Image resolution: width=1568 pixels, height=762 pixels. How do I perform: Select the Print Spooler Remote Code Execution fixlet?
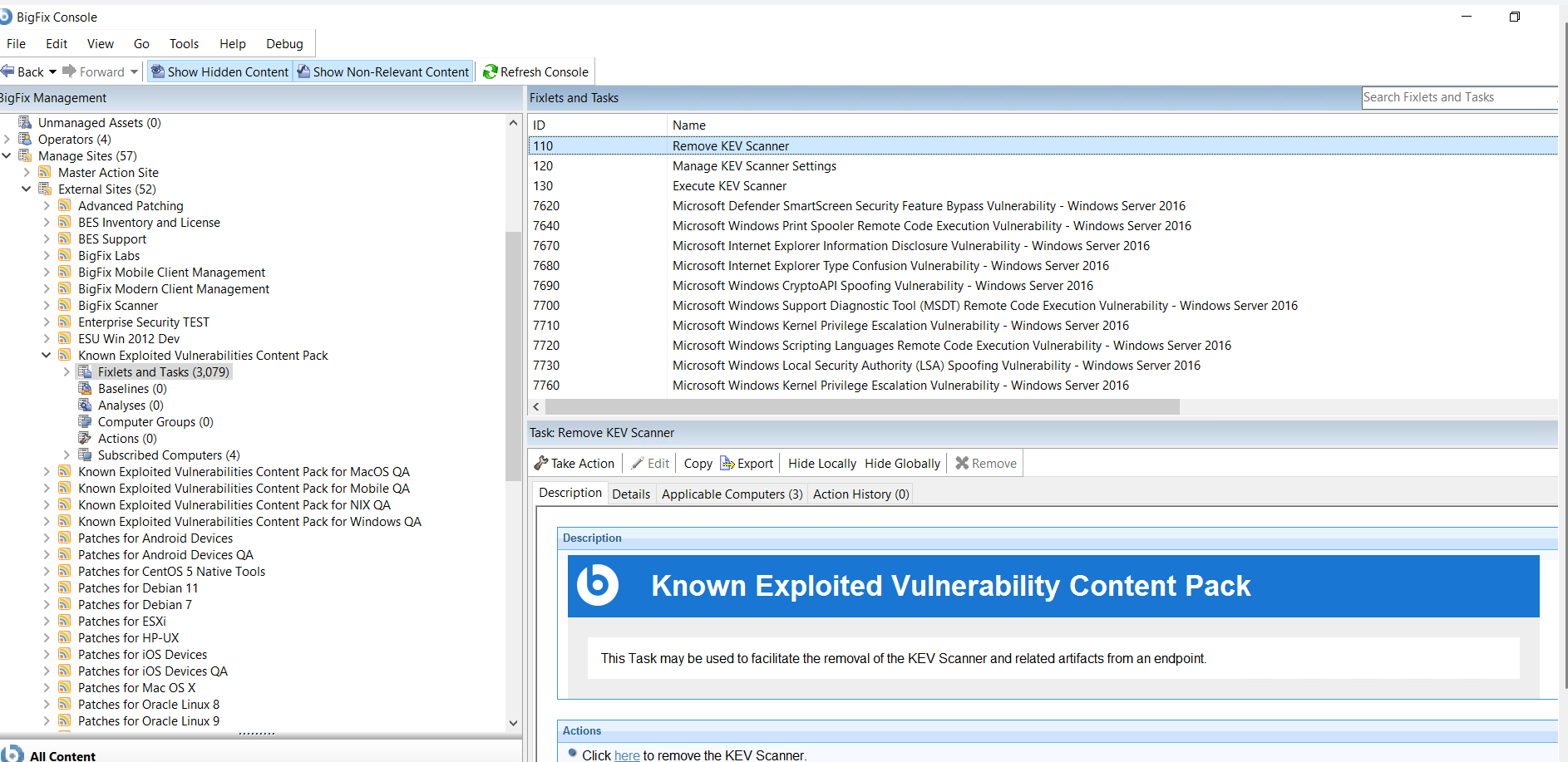pos(1043,226)
